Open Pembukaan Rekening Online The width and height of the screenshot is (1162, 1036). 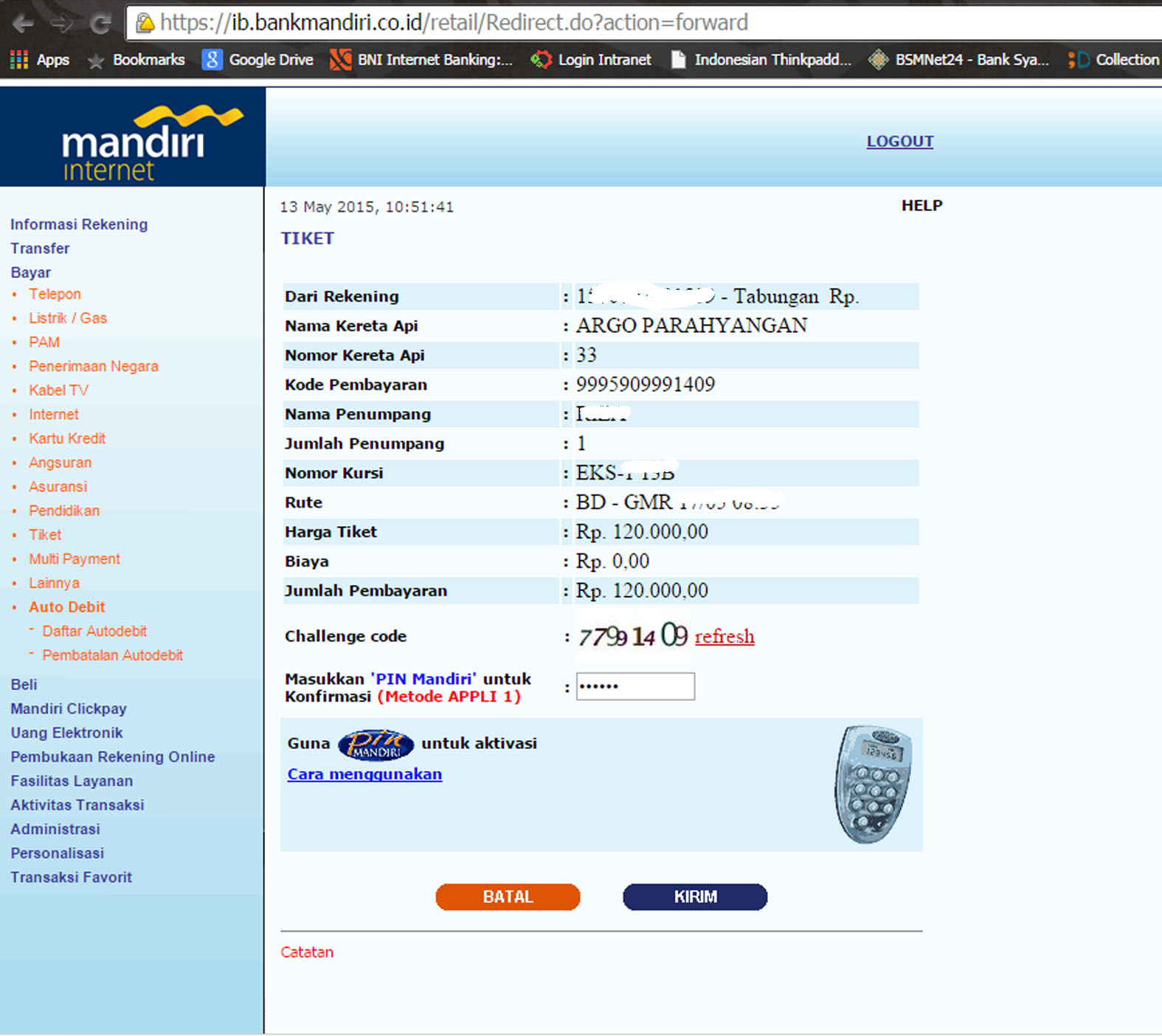[113, 757]
